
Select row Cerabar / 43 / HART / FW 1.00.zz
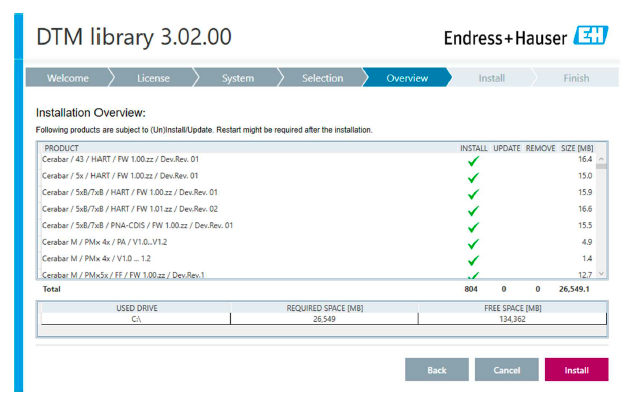[317, 159]
